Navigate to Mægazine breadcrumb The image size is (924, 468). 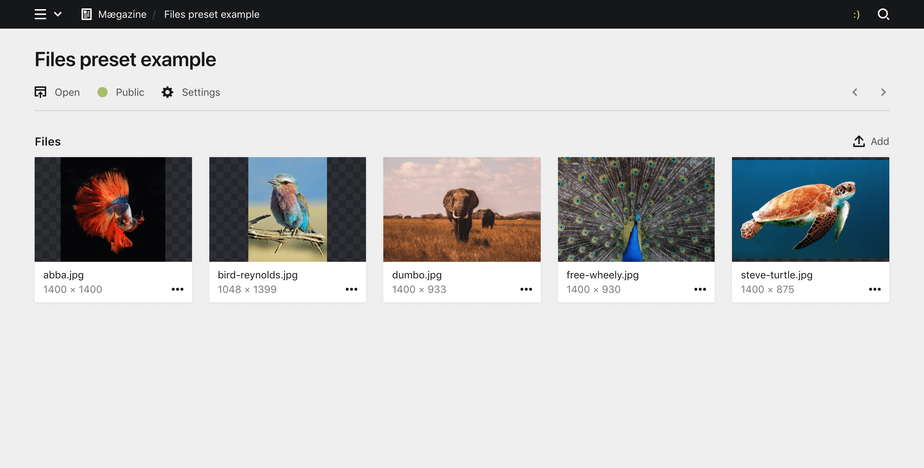click(122, 14)
